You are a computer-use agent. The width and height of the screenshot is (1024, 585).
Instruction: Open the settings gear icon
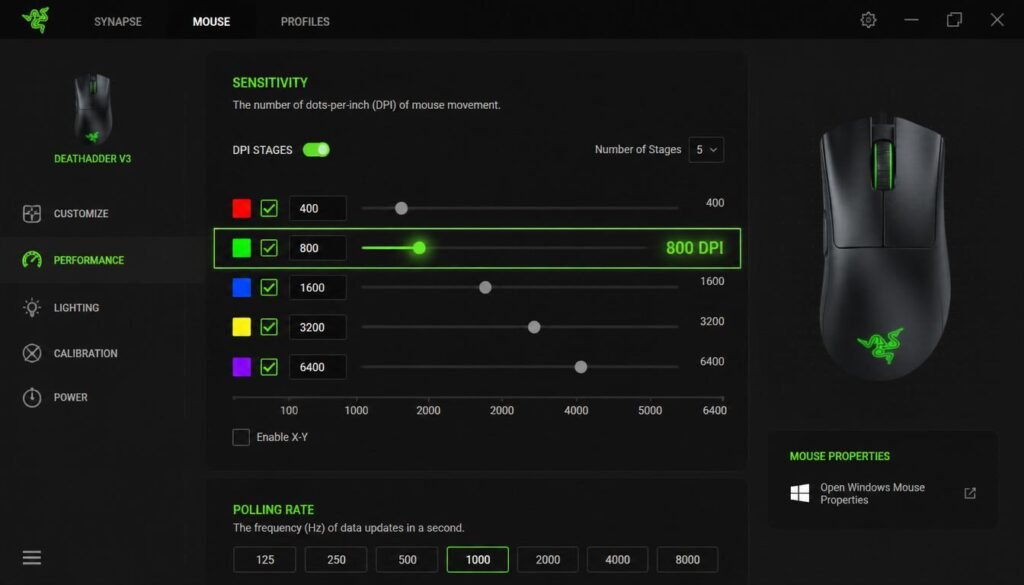868,20
